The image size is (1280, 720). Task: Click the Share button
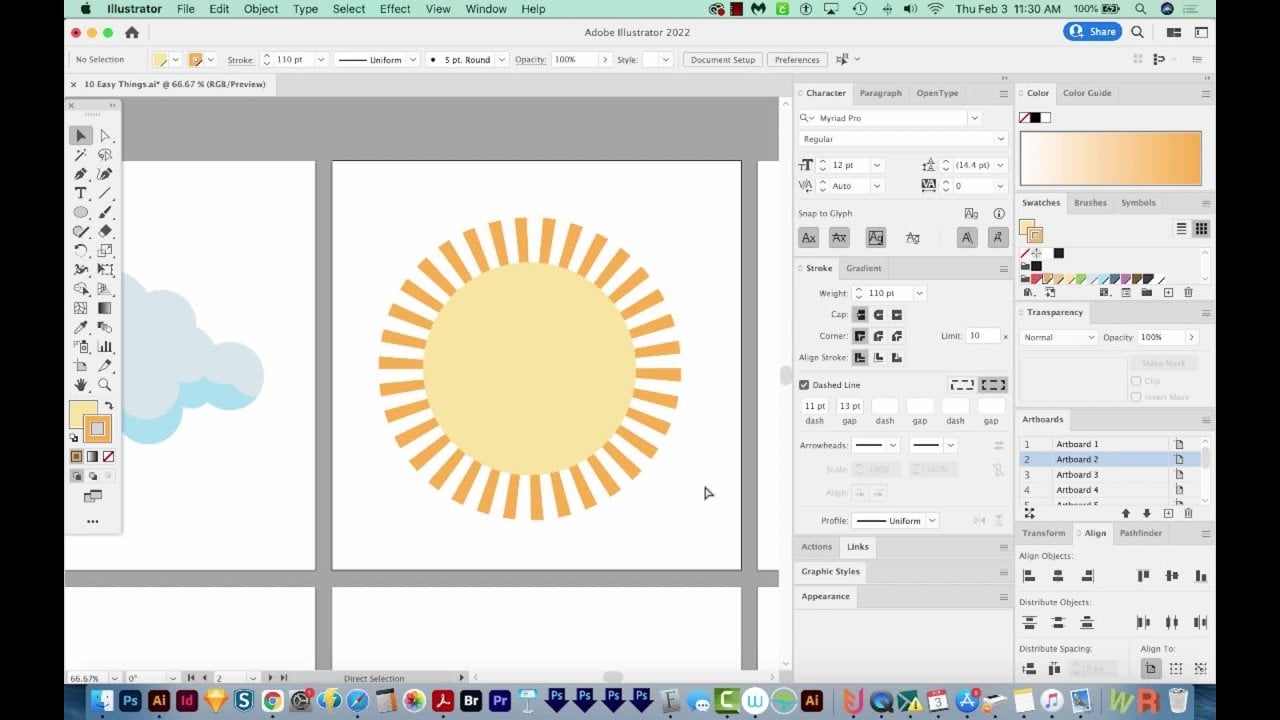tap(1092, 32)
